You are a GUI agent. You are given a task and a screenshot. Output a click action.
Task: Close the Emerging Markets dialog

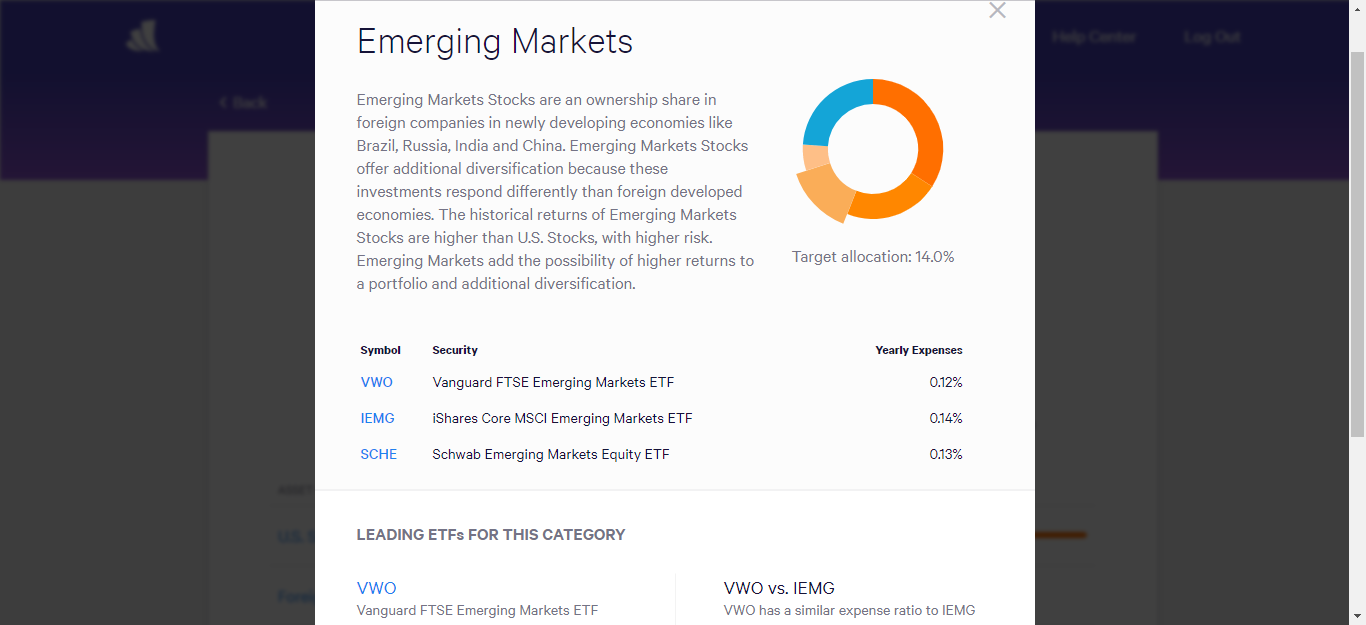pyautogui.click(x=997, y=11)
